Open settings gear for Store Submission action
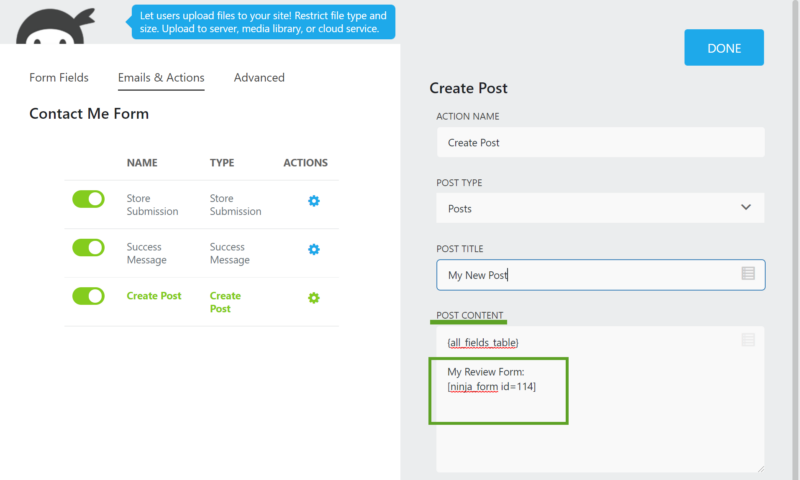 point(314,201)
